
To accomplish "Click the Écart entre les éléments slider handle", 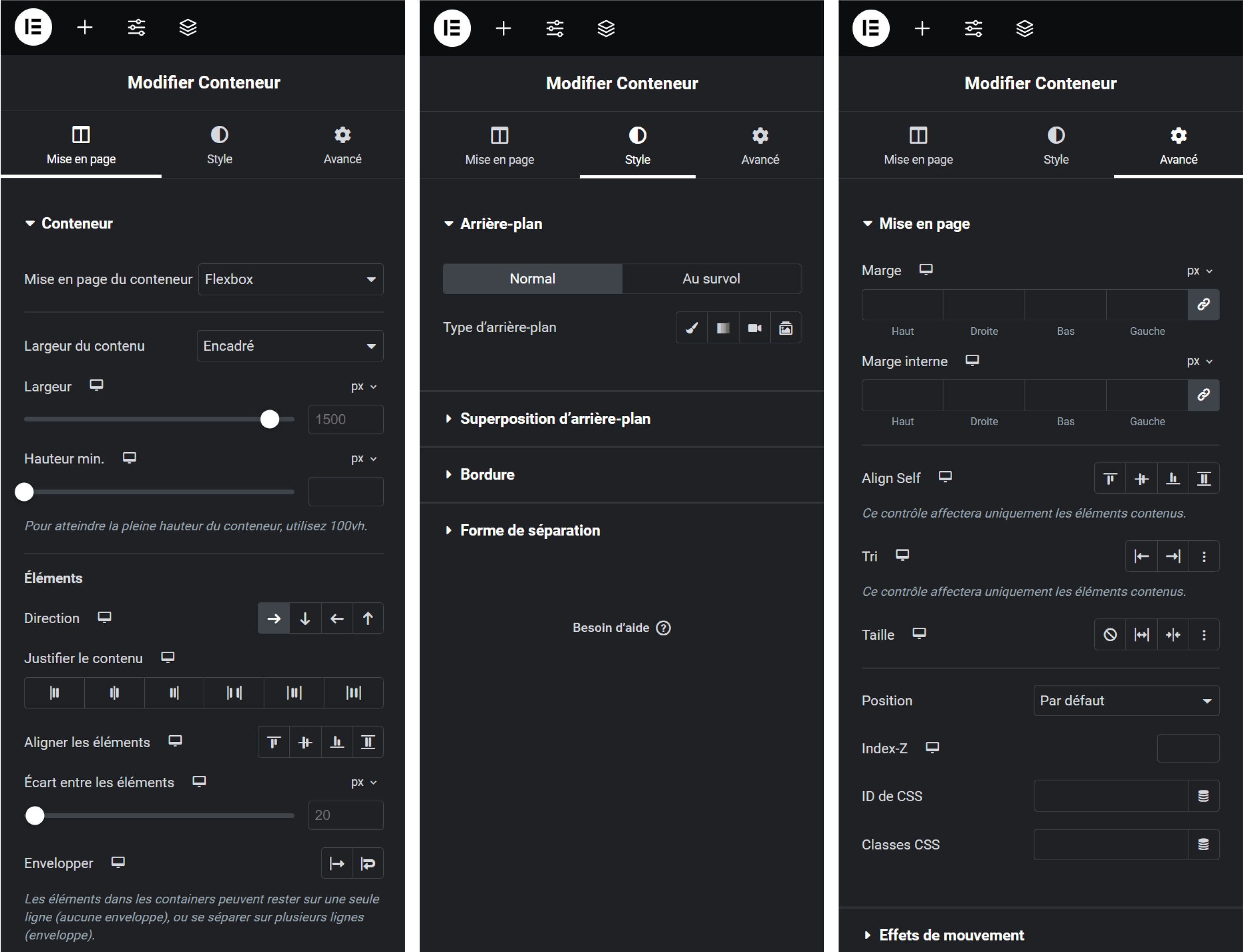I will pyautogui.click(x=35, y=816).
